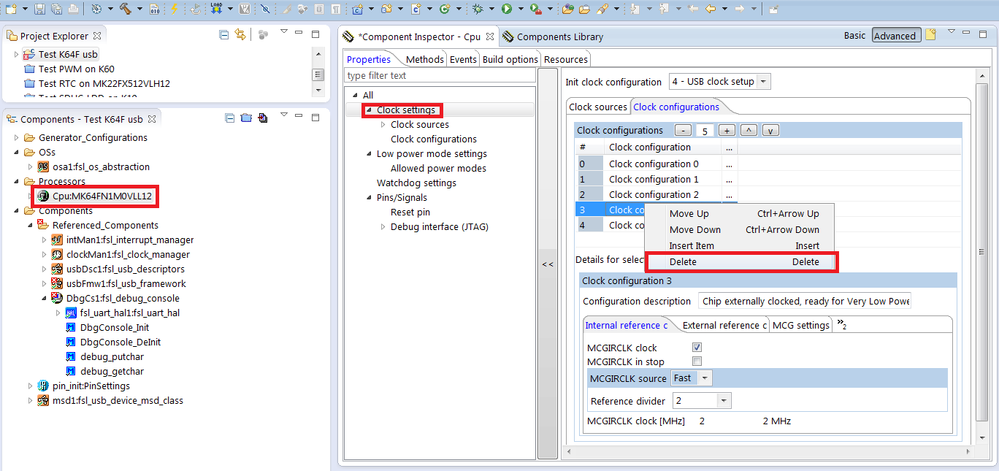Open the Reference divider dropdown
Viewport: 999px width, 471px height.
coord(724,401)
